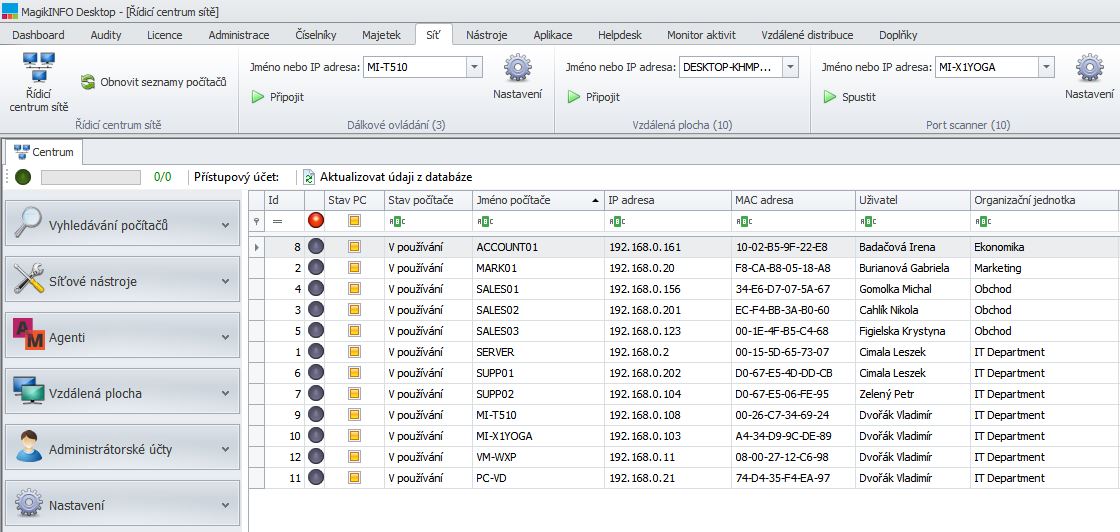Click filter operator icon under IP adresa
Viewport: 1120px width, 532px height.
[616, 221]
